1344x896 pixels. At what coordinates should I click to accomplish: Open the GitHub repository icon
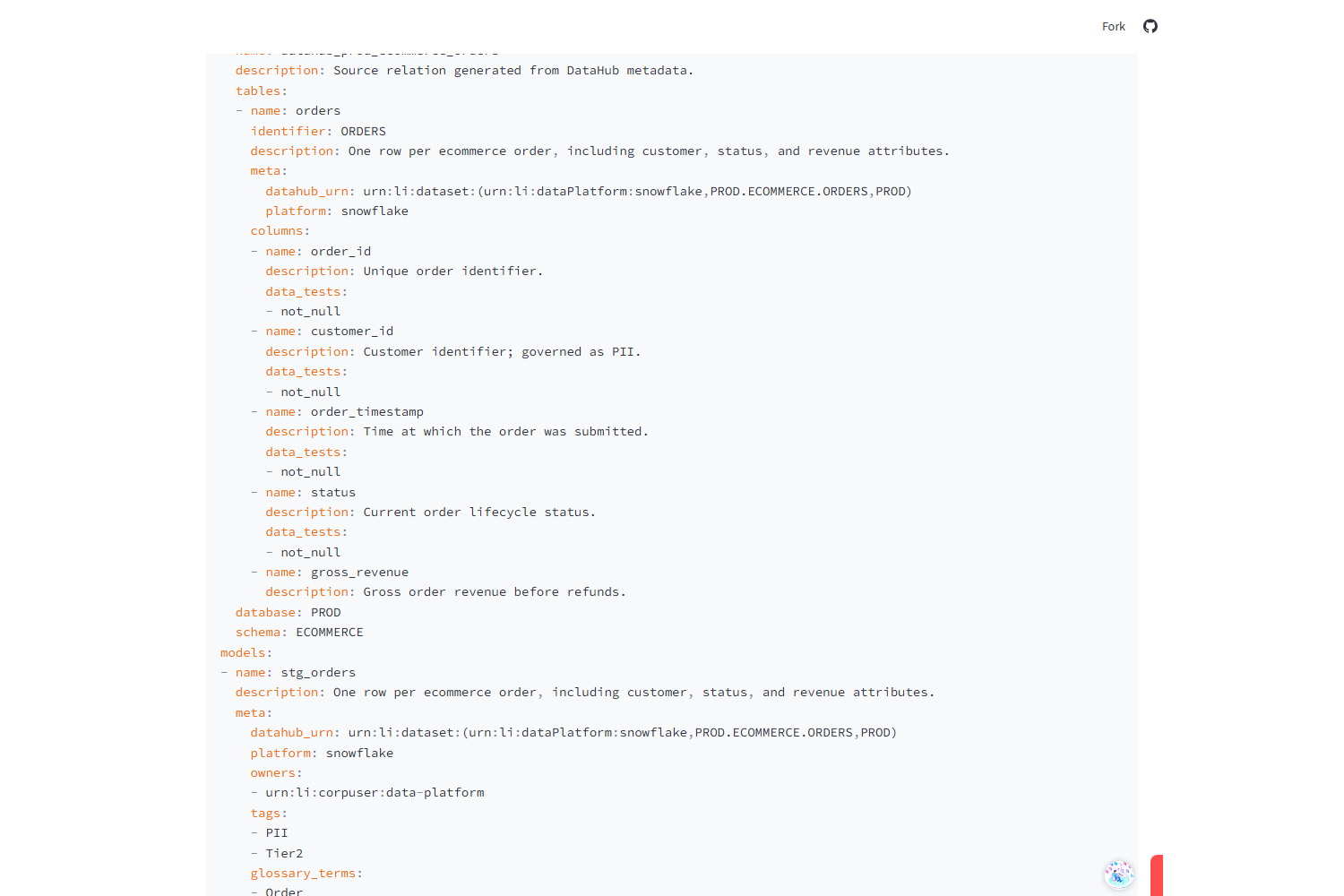point(1150,26)
